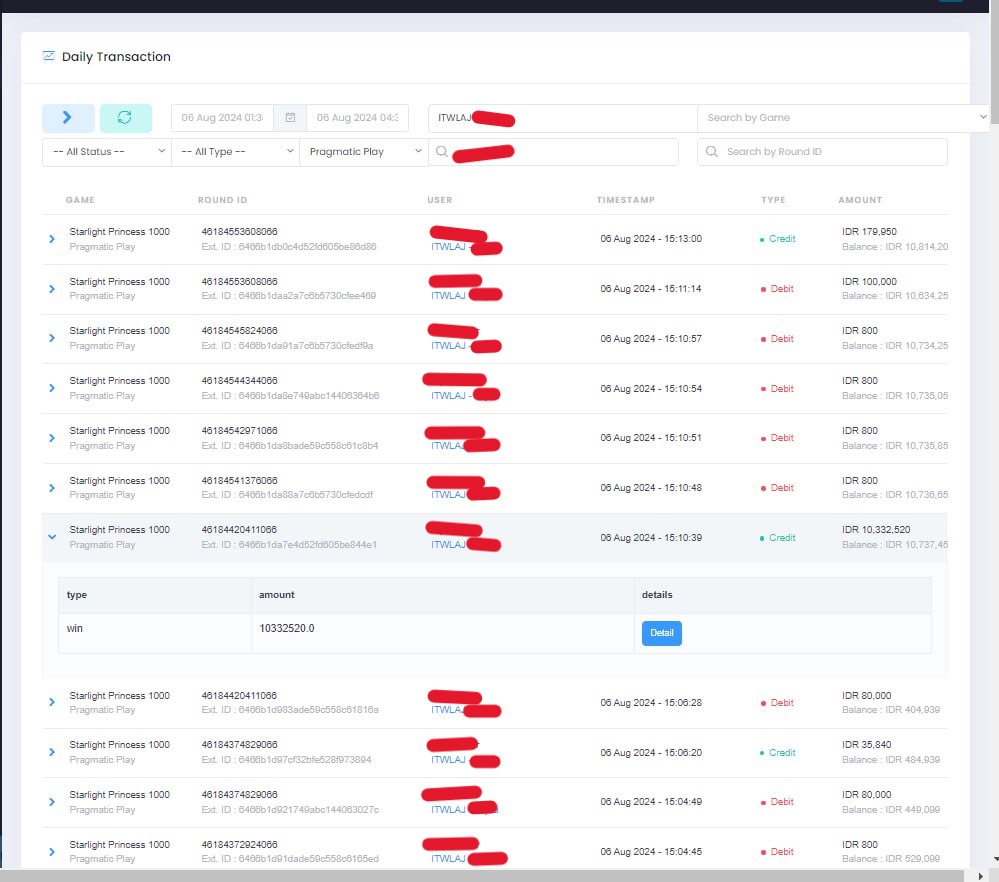This screenshot has height=882, width=999.
Task: Click the end date field 06 Aug 2024 04:3
Action: [357, 118]
